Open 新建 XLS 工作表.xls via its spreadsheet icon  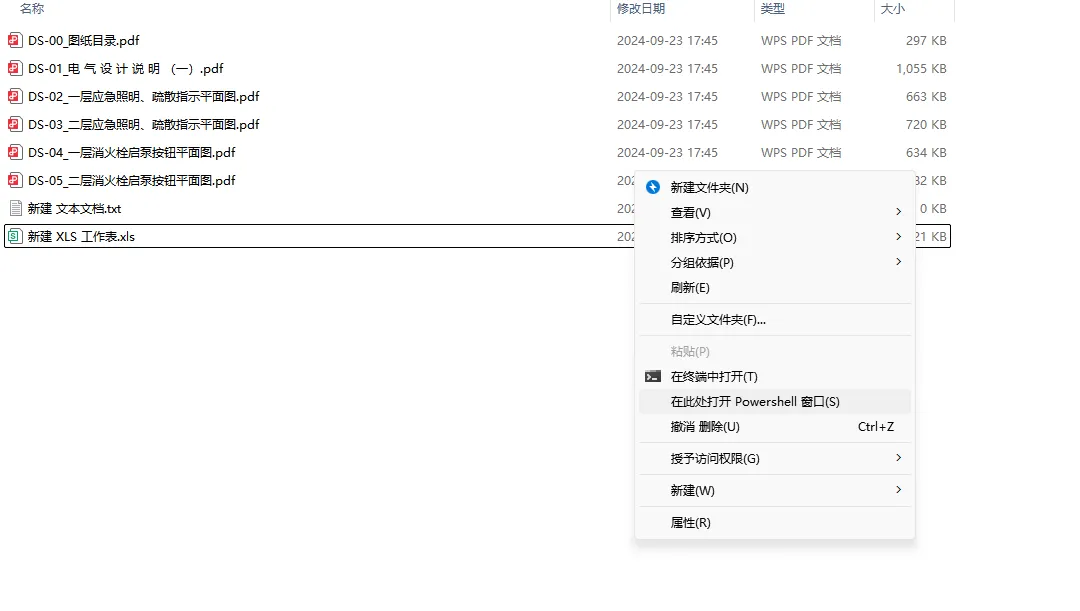(14, 236)
